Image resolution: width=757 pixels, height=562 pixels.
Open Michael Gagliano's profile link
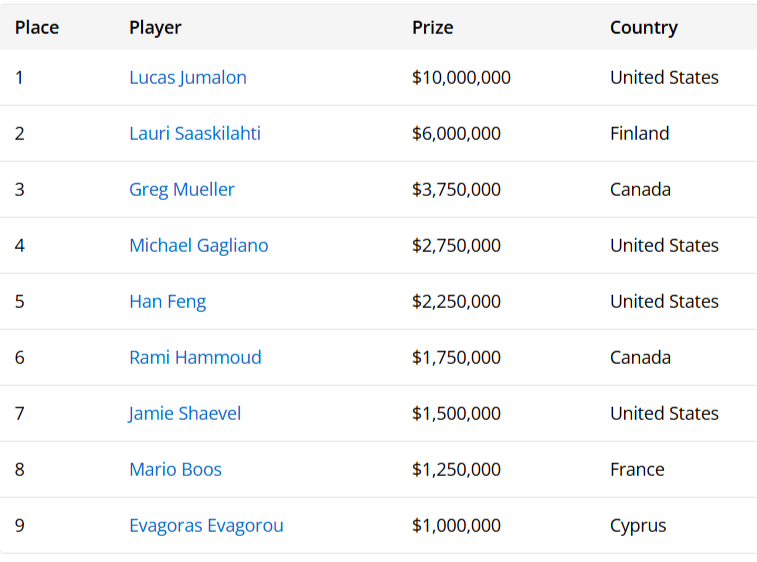click(x=199, y=246)
